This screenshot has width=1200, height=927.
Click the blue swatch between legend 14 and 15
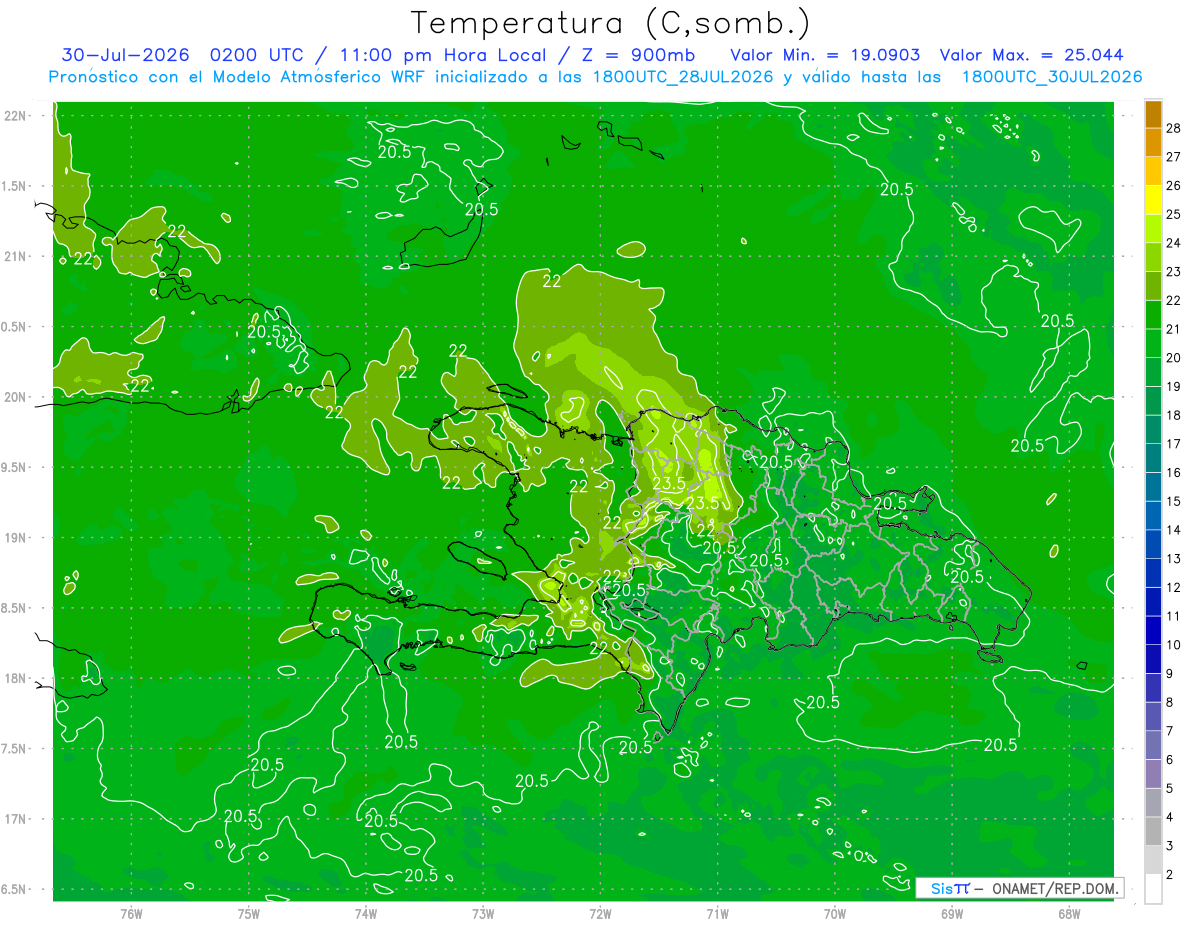point(1153,515)
